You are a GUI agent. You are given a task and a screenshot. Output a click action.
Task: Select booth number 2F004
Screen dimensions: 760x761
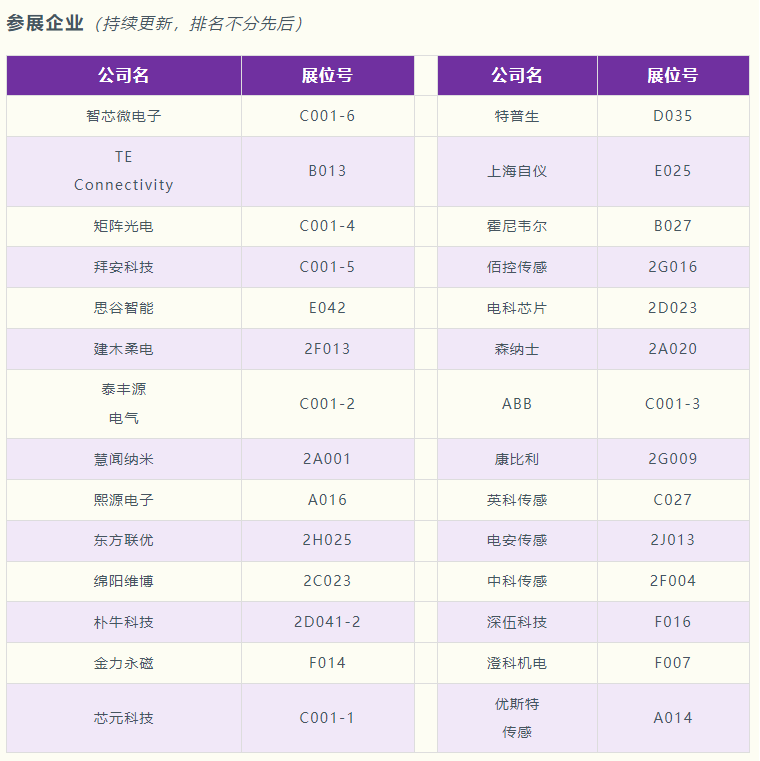673,581
